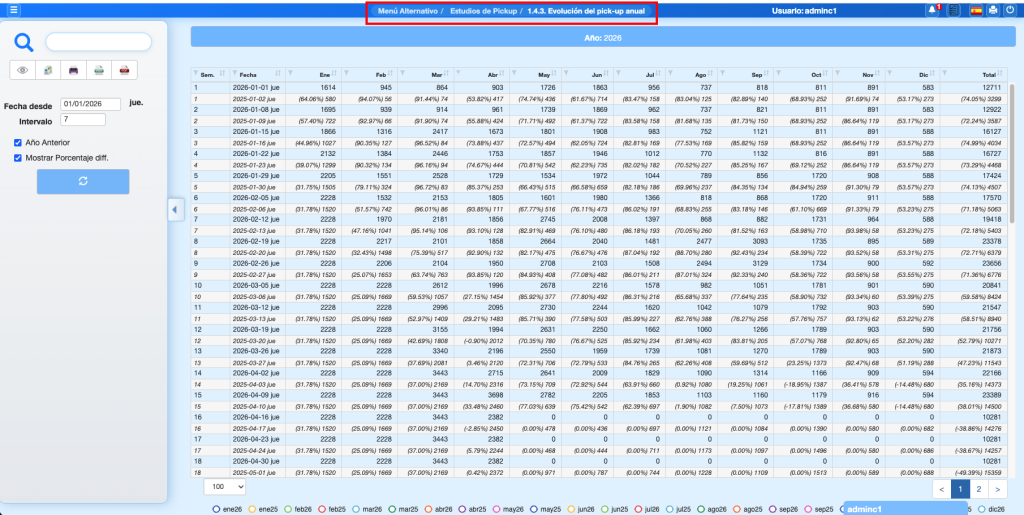Open the rows-per-page dropdown showing 100

coord(223,486)
